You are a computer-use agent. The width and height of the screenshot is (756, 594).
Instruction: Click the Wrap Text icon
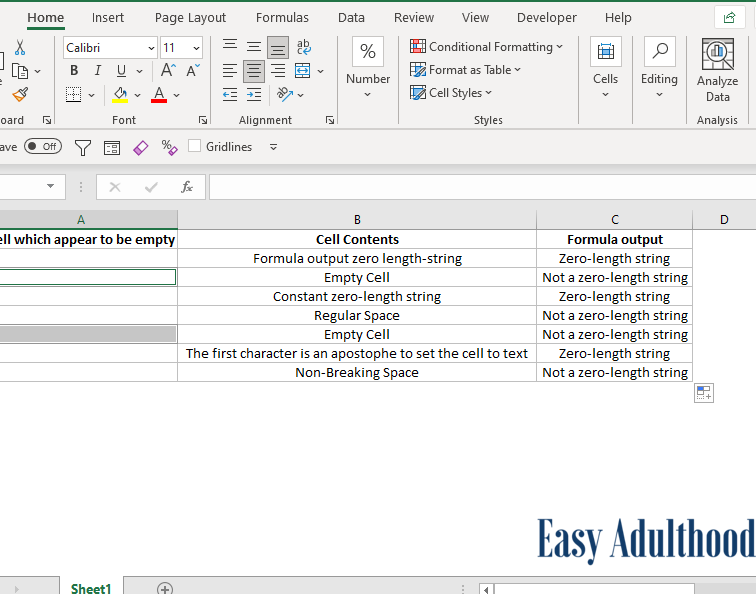[304, 47]
